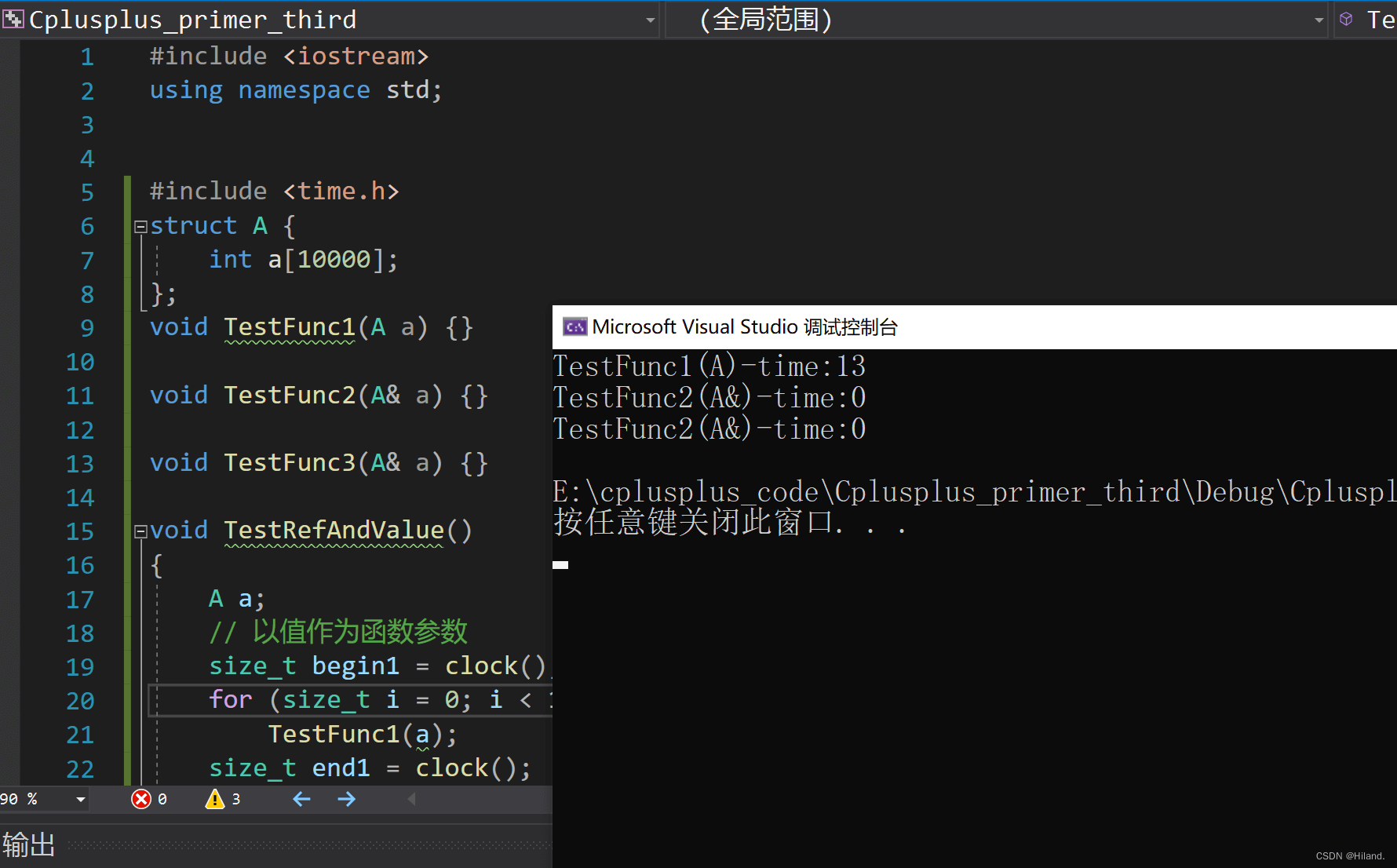Click the cube icon in the member dropdown

(1346, 19)
